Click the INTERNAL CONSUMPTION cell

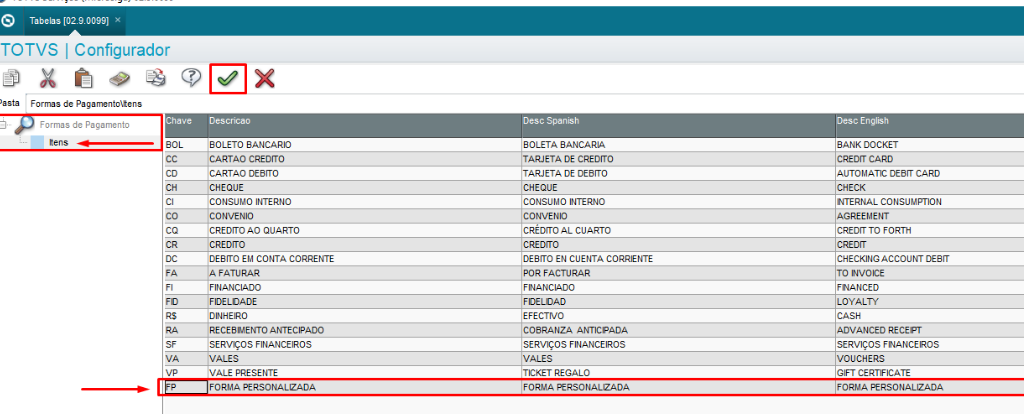coord(929,202)
